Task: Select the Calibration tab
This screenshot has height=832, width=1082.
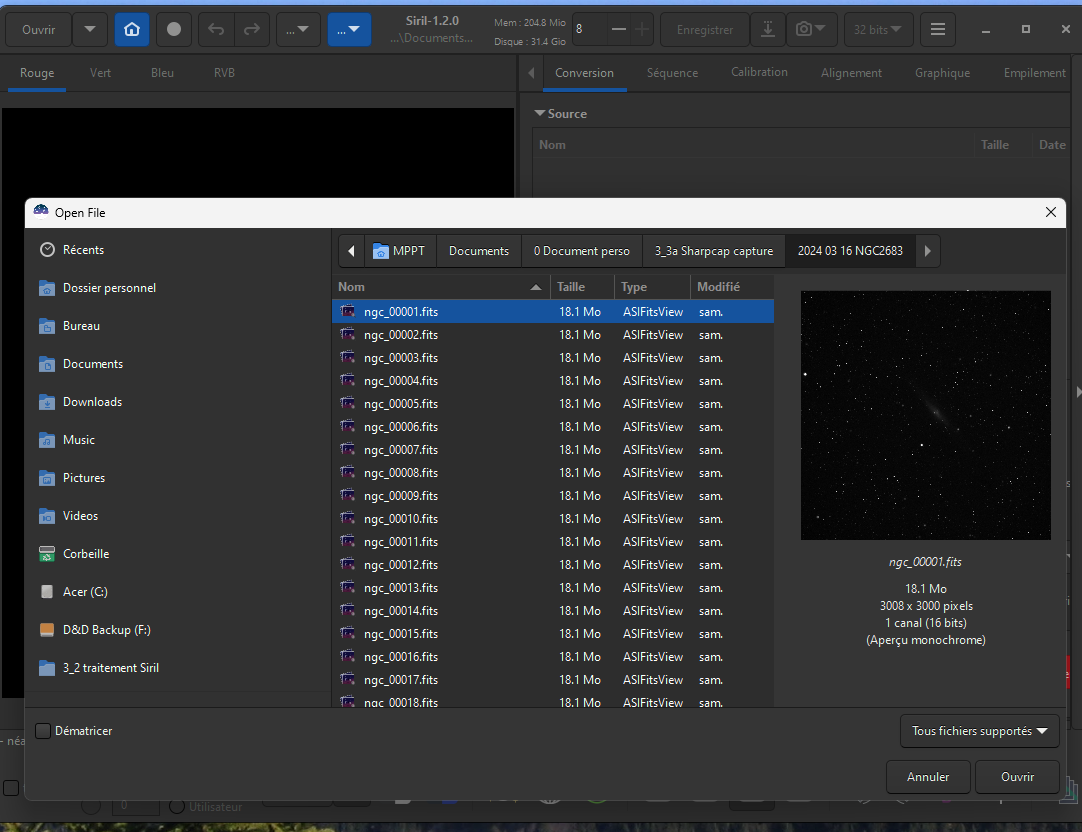Action: (759, 72)
